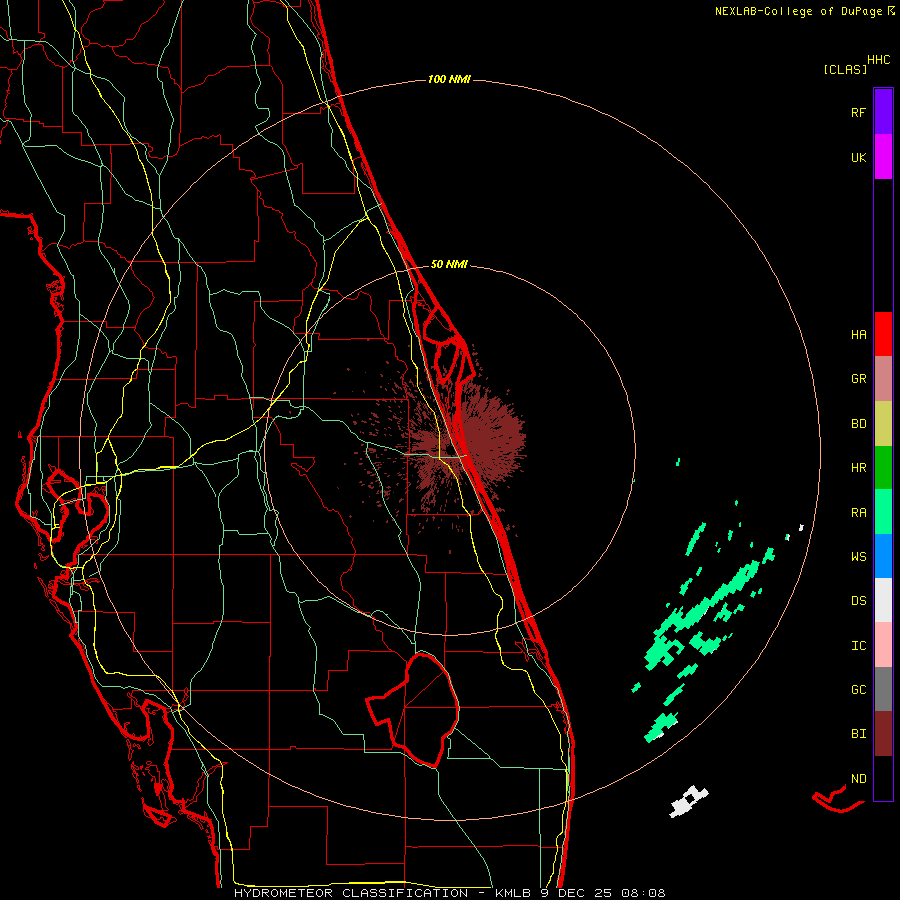Select the BI brown legend swatch
Viewport: 900px width, 900px height.
pyautogui.click(x=883, y=734)
